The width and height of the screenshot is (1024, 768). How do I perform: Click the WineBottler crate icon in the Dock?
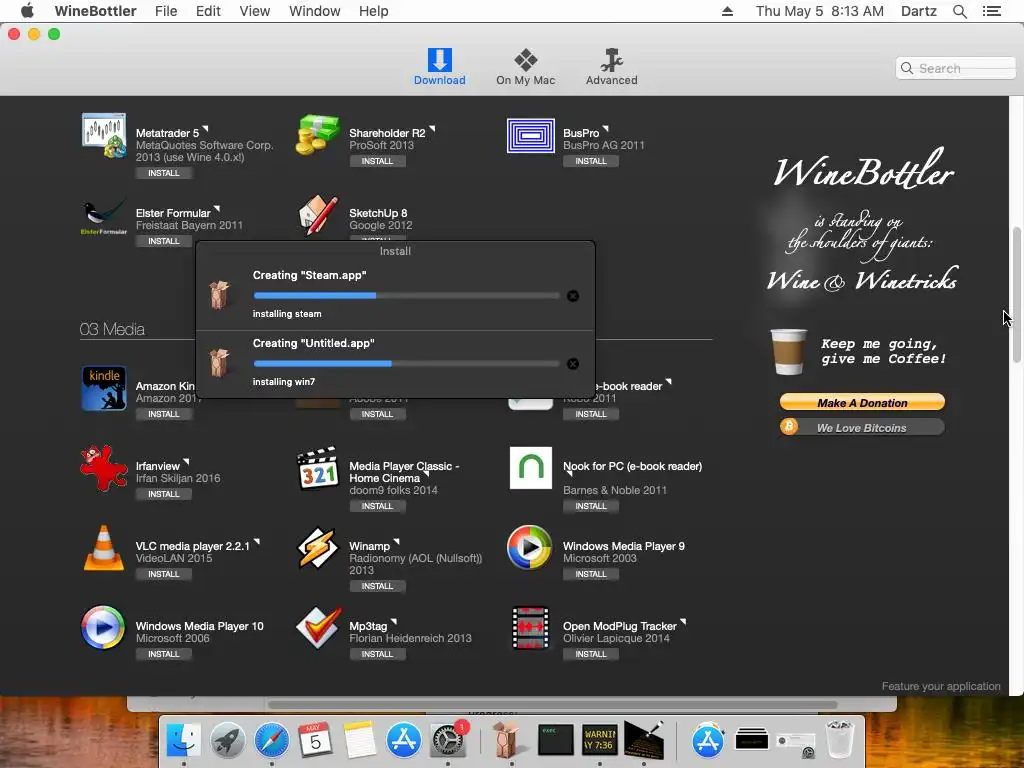click(507, 741)
